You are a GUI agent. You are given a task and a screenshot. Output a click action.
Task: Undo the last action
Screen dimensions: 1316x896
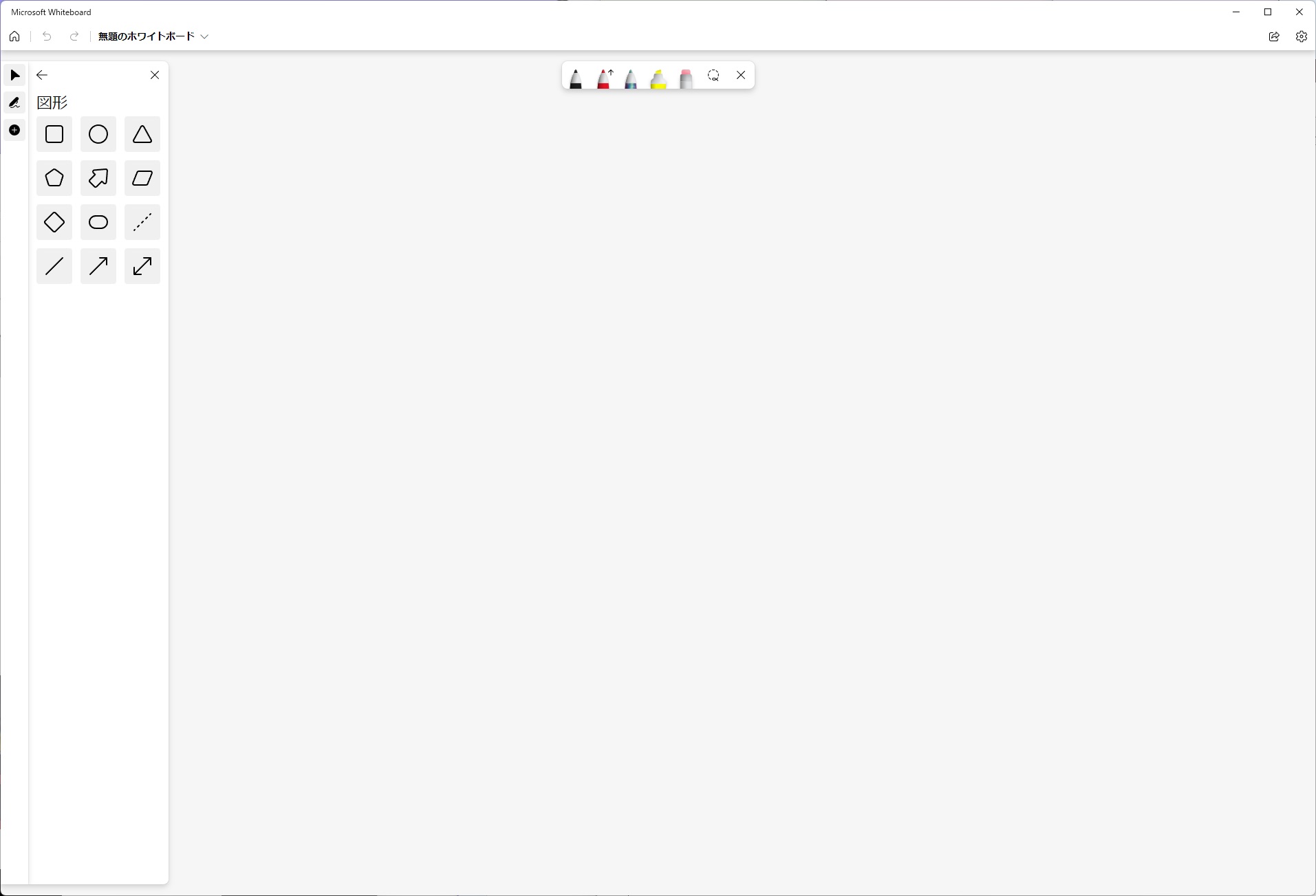click(47, 36)
